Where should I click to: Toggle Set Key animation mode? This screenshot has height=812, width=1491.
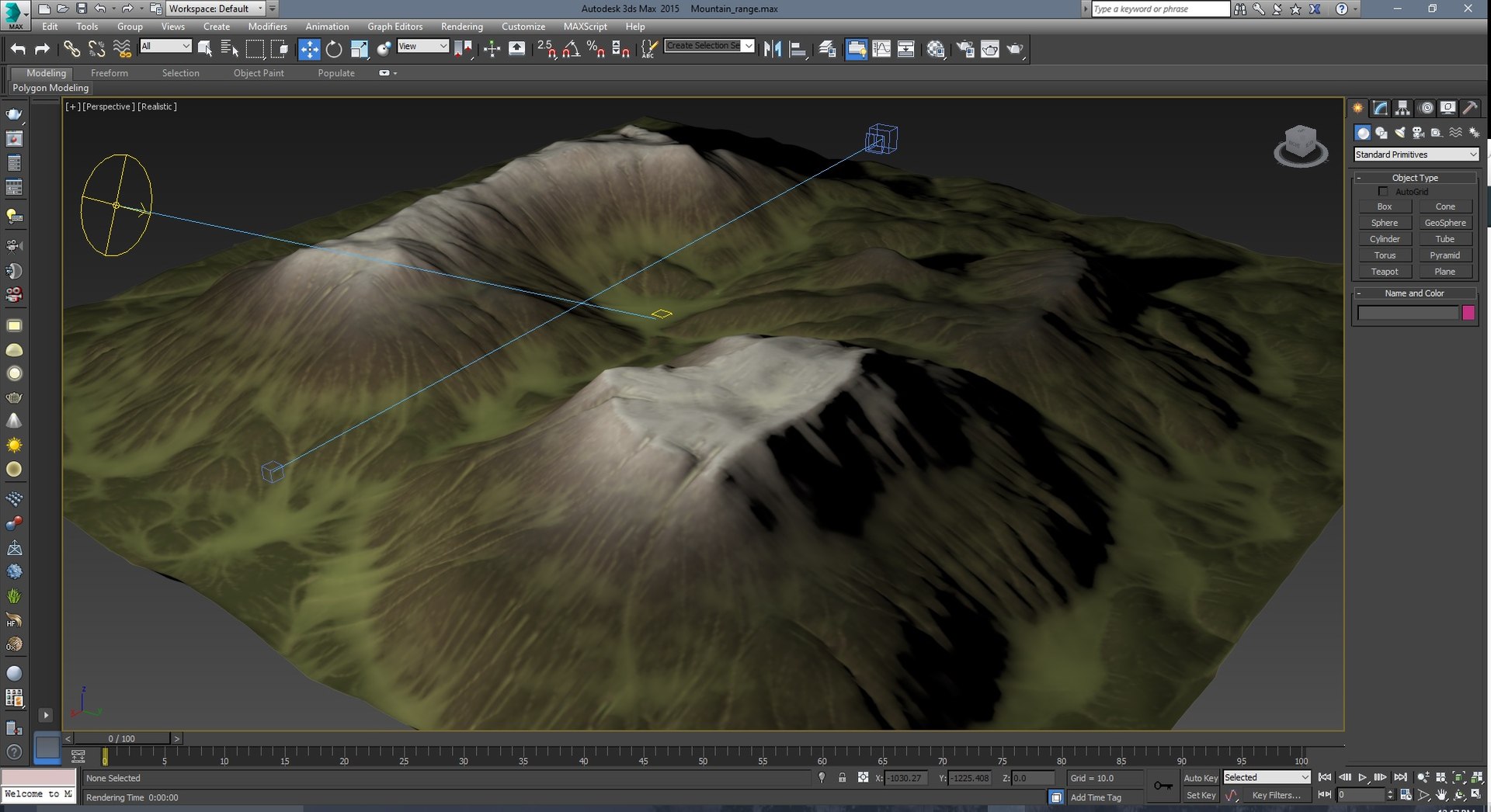pos(1201,796)
